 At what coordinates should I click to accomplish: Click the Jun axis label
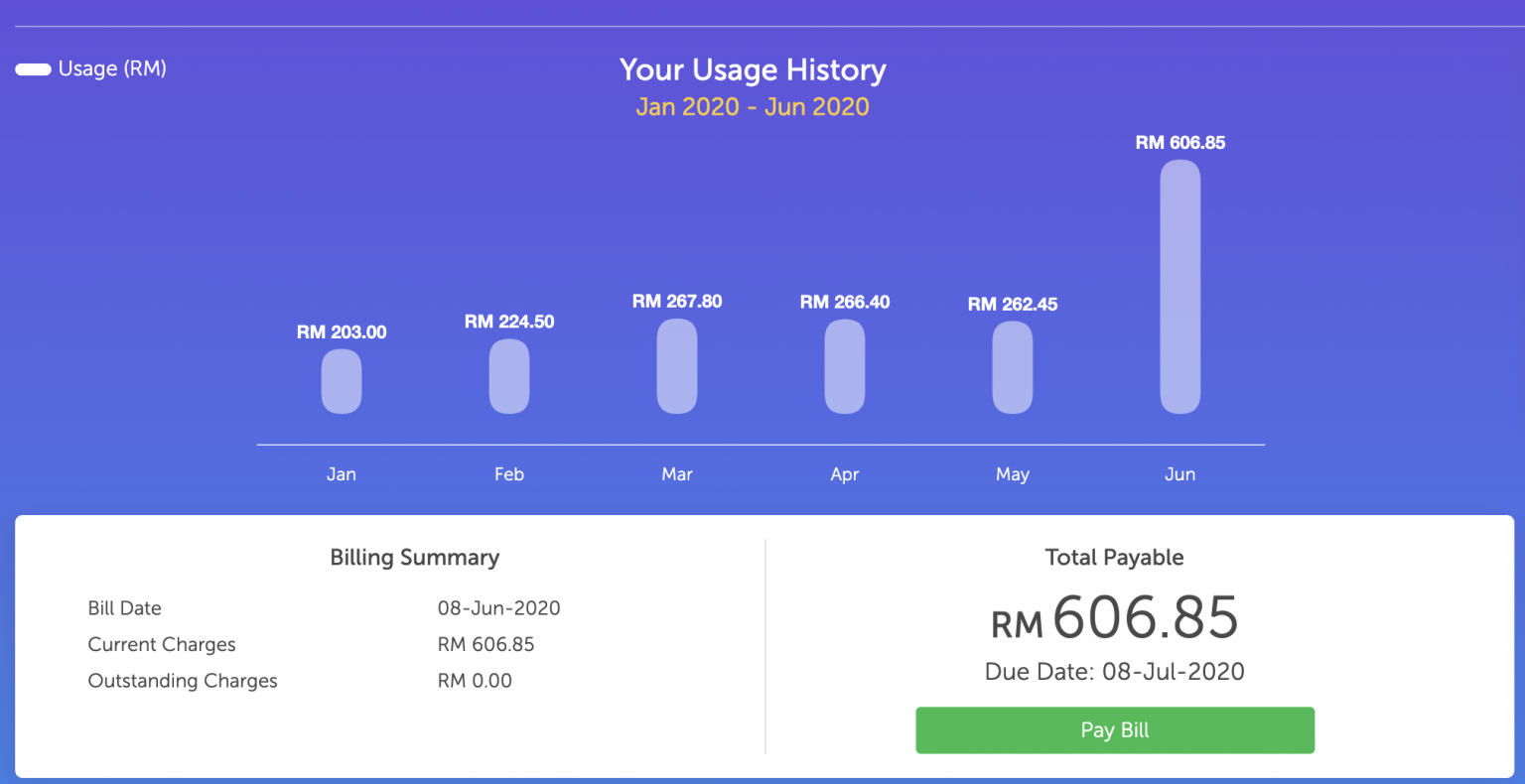tap(1179, 473)
